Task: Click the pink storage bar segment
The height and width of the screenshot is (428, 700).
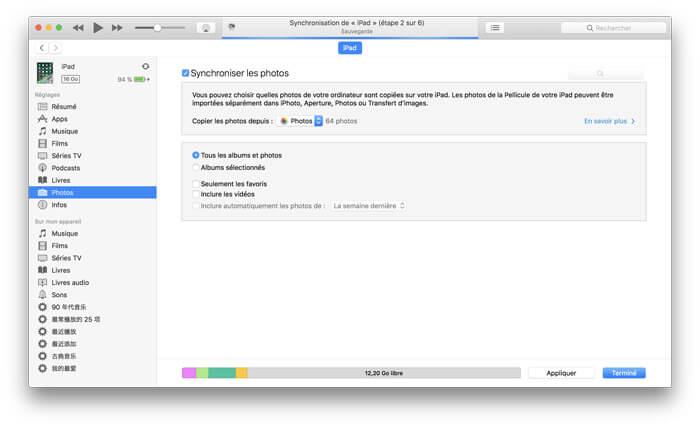Action: click(189, 373)
